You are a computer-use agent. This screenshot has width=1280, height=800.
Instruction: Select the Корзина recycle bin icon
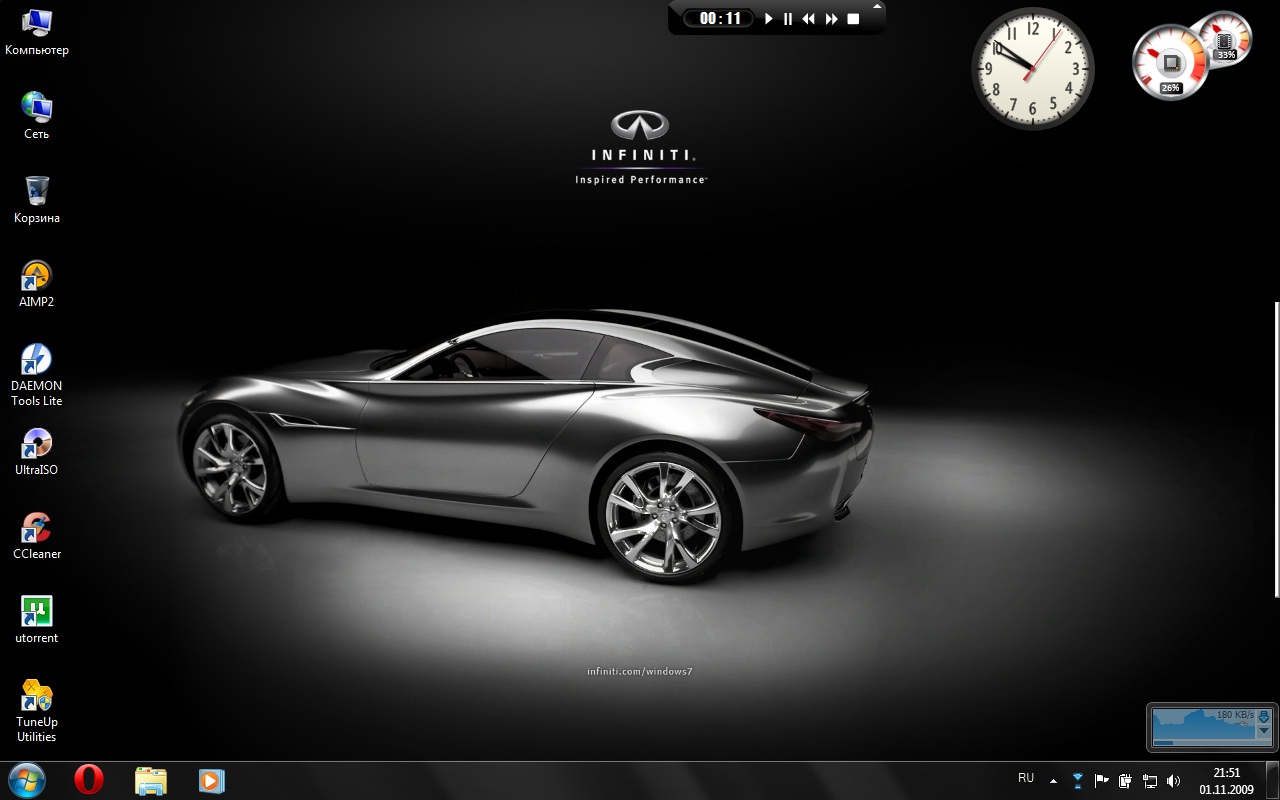(x=37, y=192)
